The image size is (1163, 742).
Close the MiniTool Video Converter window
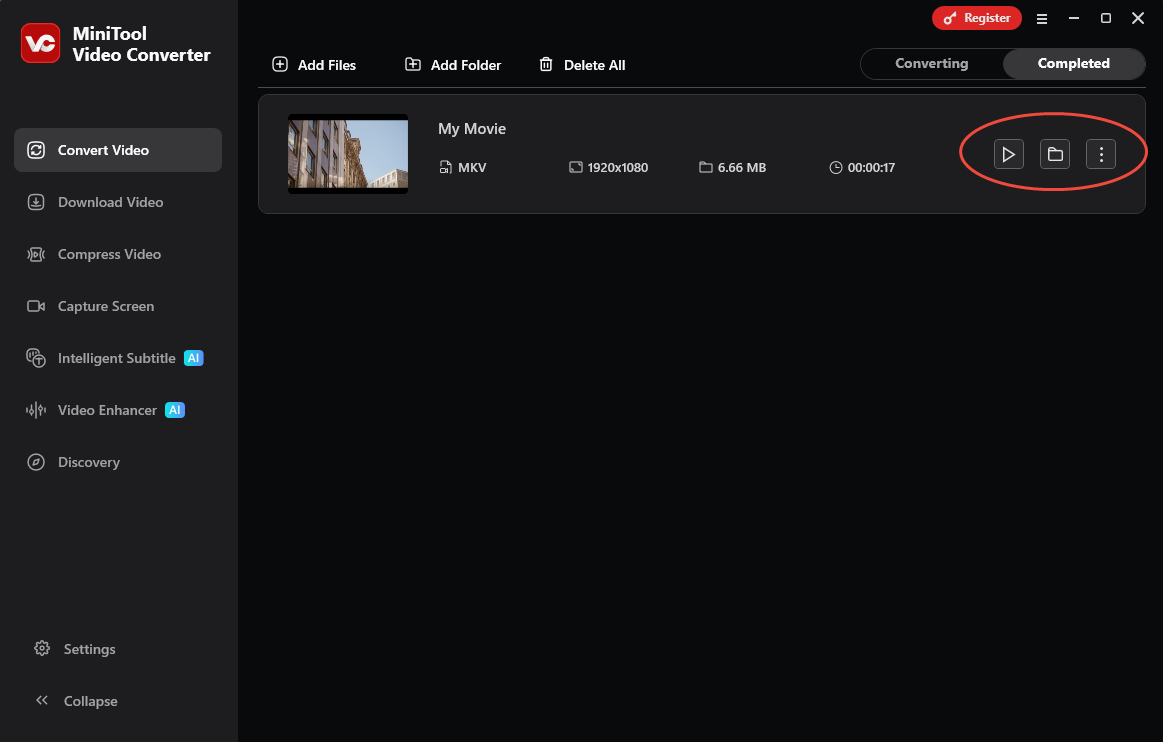click(1138, 18)
